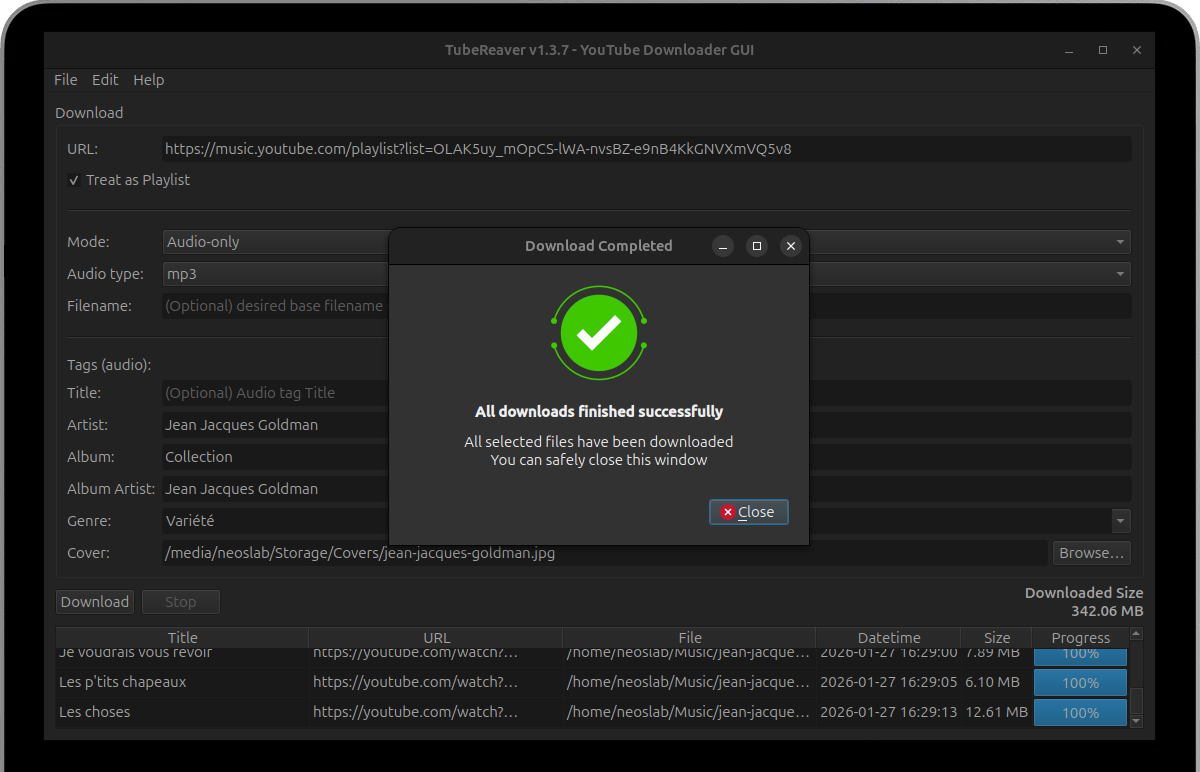
Task: Expand the Genre dropdown showing Variété
Action: coord(1120,520)
